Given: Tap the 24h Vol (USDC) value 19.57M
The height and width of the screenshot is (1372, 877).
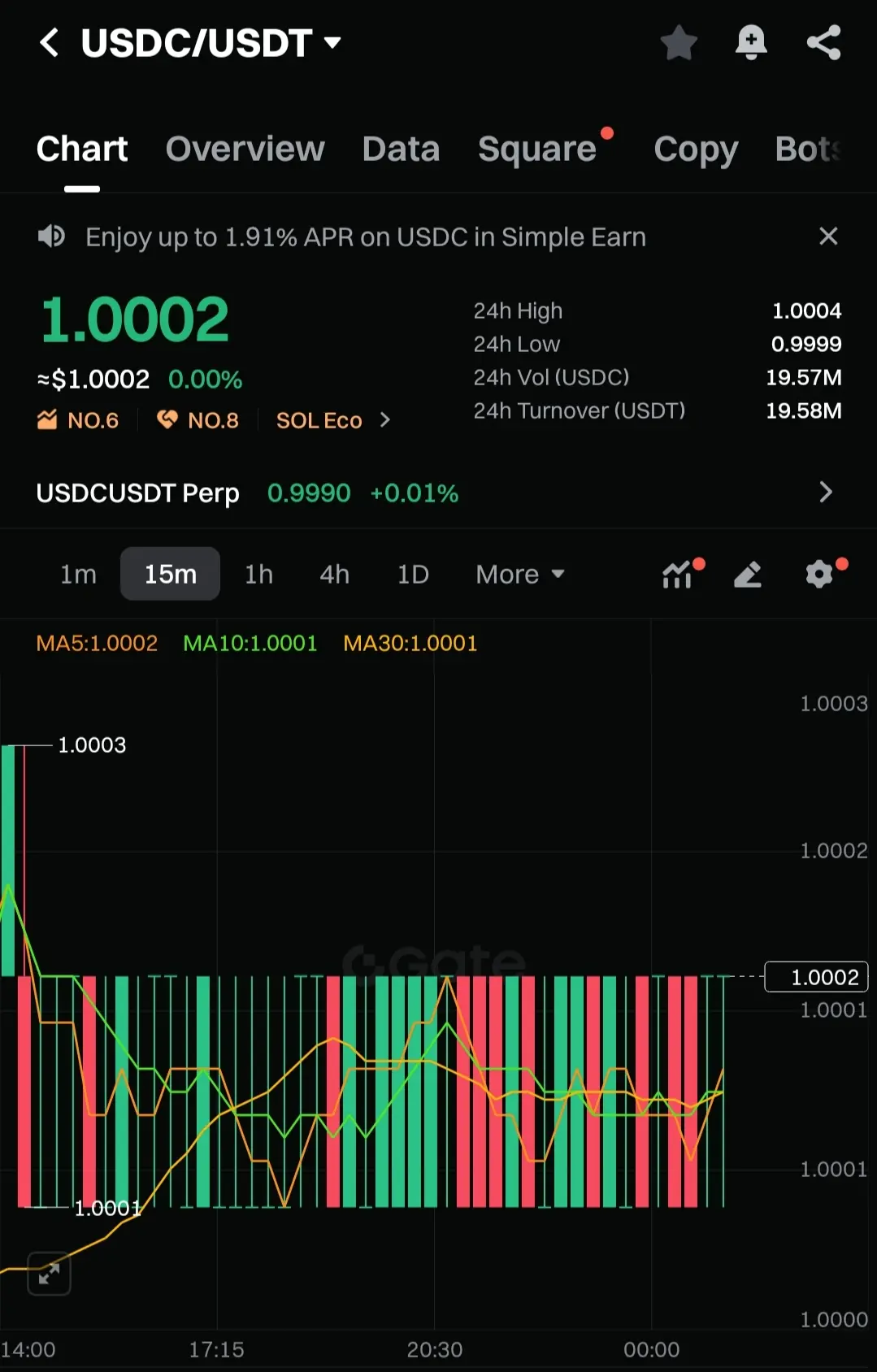Looking at the screenshot, I should click(804, 378).
